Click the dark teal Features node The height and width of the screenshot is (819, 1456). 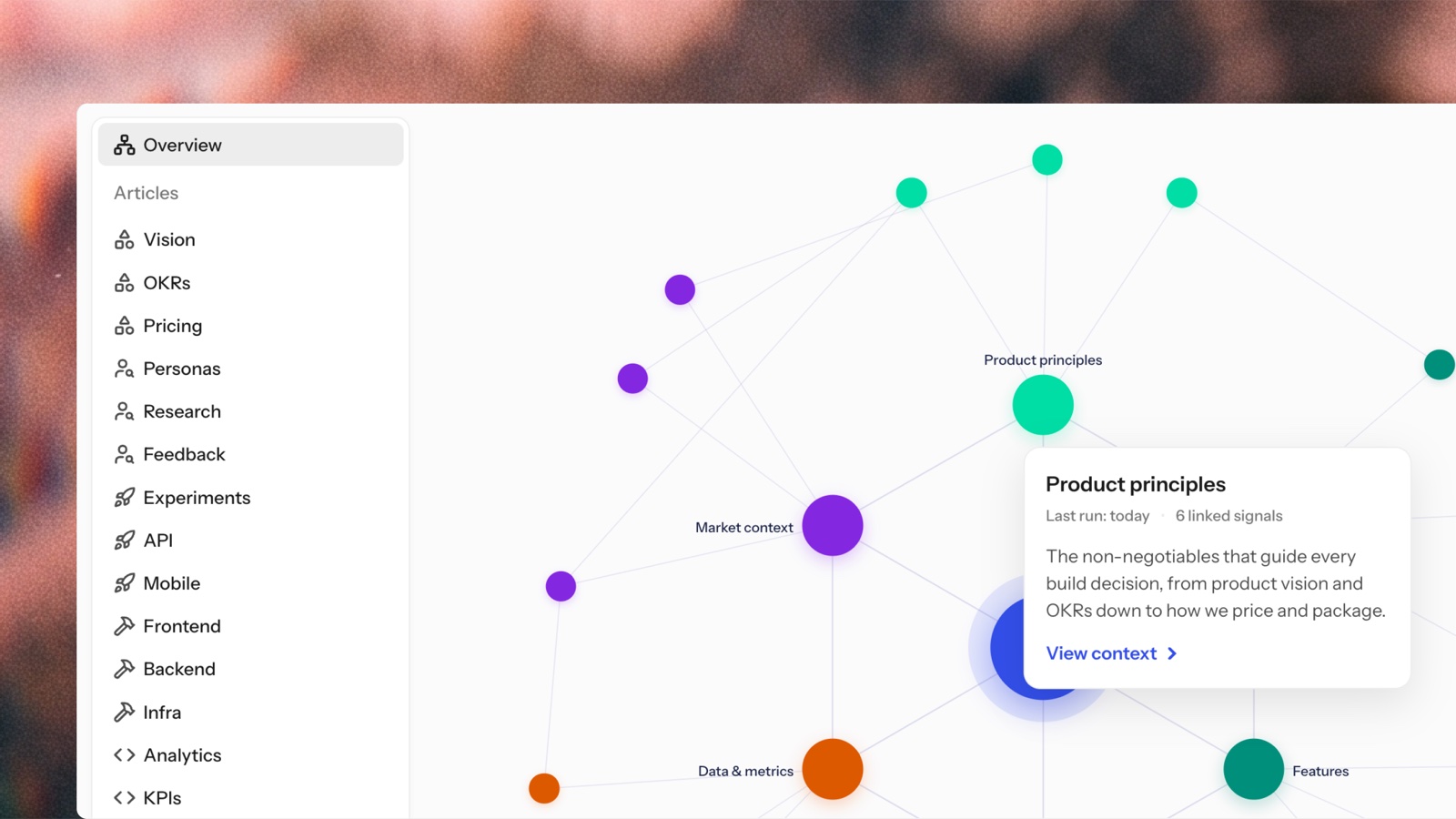[1254, 769]
